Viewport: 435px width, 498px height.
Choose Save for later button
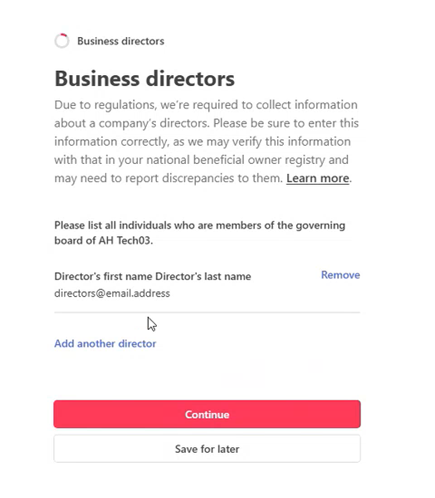click(x=207, y=449)
